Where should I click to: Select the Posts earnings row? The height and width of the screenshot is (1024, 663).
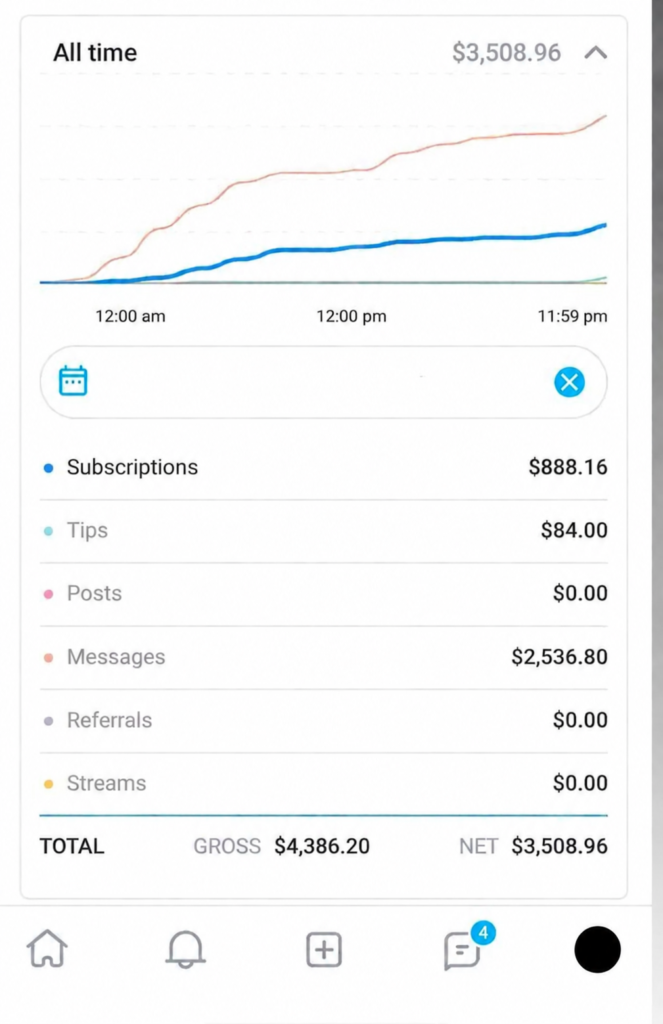tap(324, 594)
